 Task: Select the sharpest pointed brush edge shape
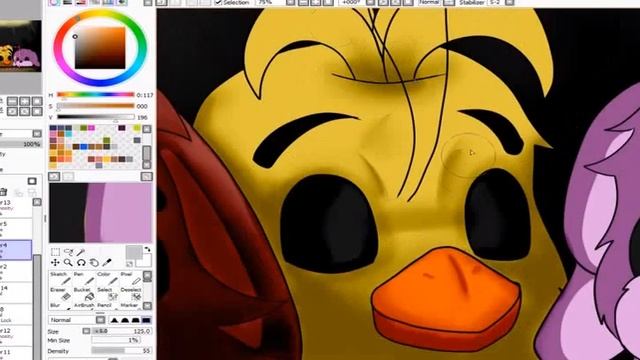tap(114, 320)
